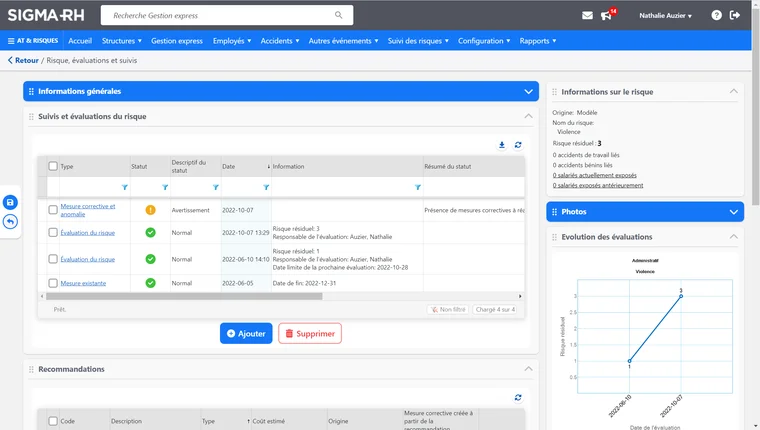Click the floating undo arrow icon
This screenshot has width=760, height=430.
(x=10, y=222)
